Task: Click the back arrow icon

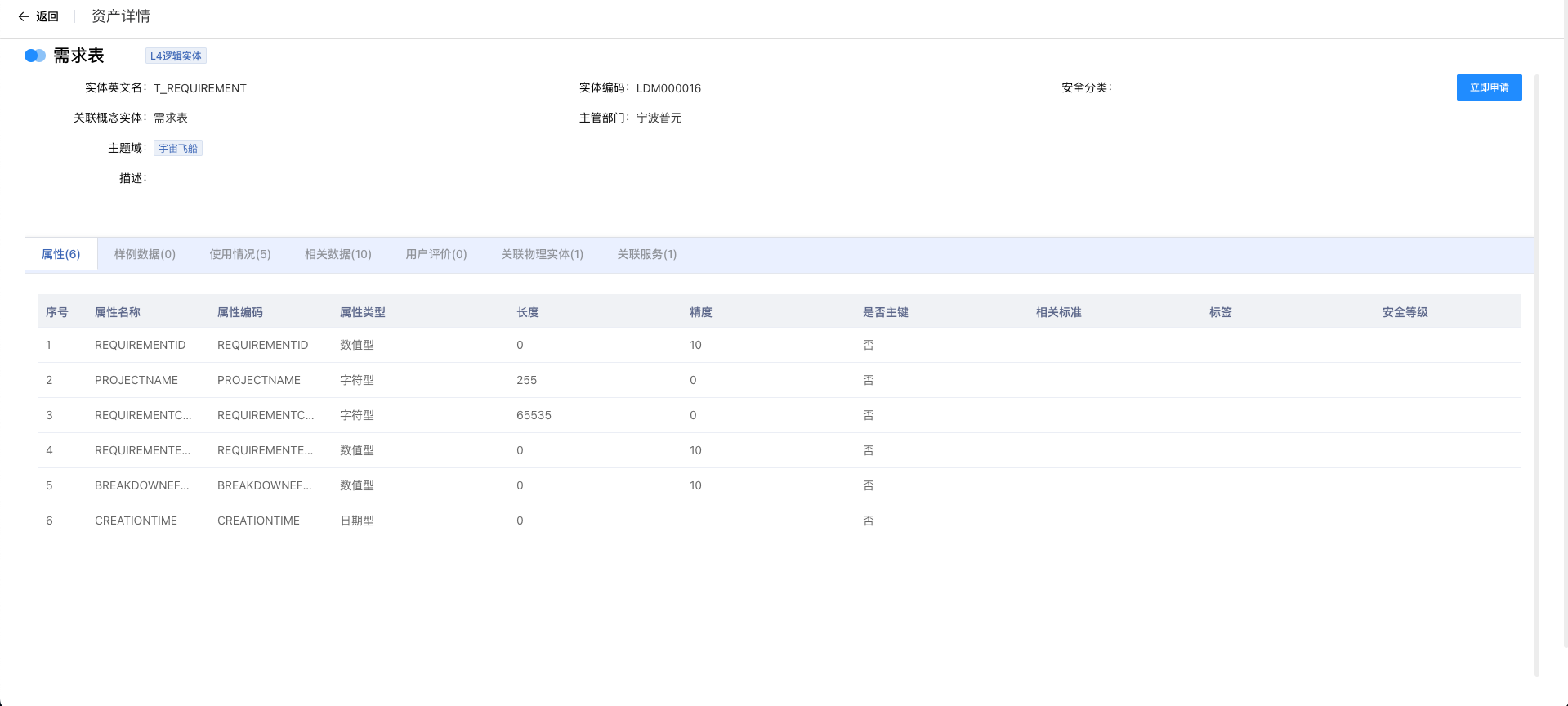Action: (x=24, y=16)
